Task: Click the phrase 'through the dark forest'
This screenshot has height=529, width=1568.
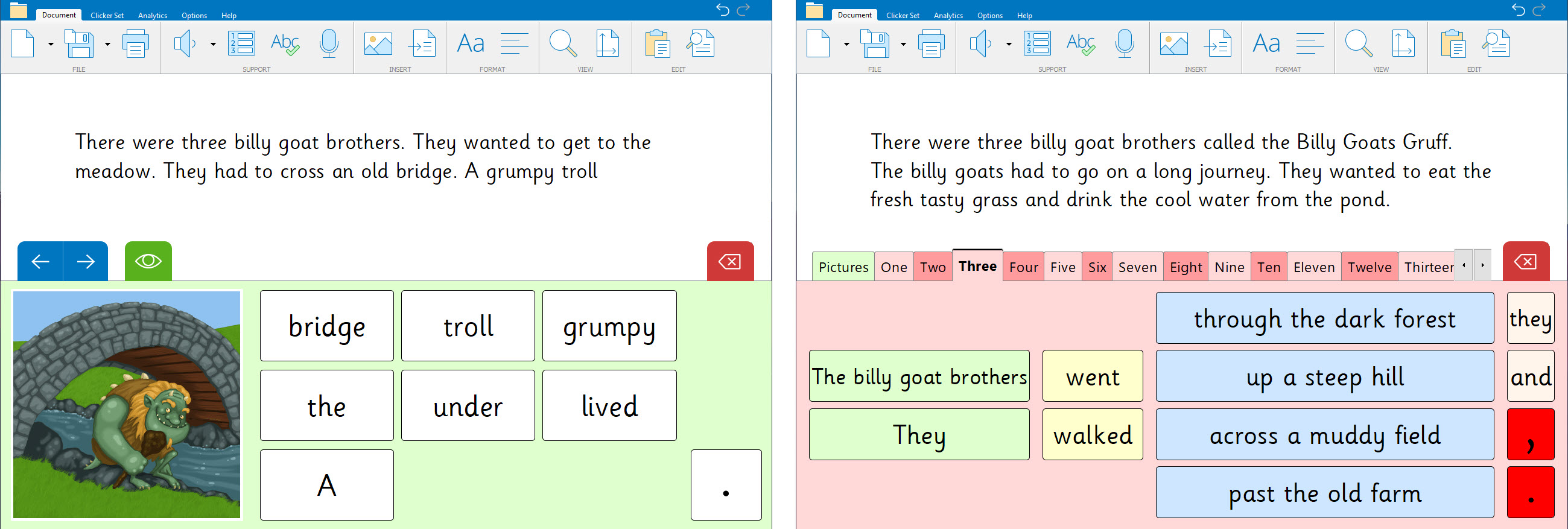Action: click(x=1324, y=318)
